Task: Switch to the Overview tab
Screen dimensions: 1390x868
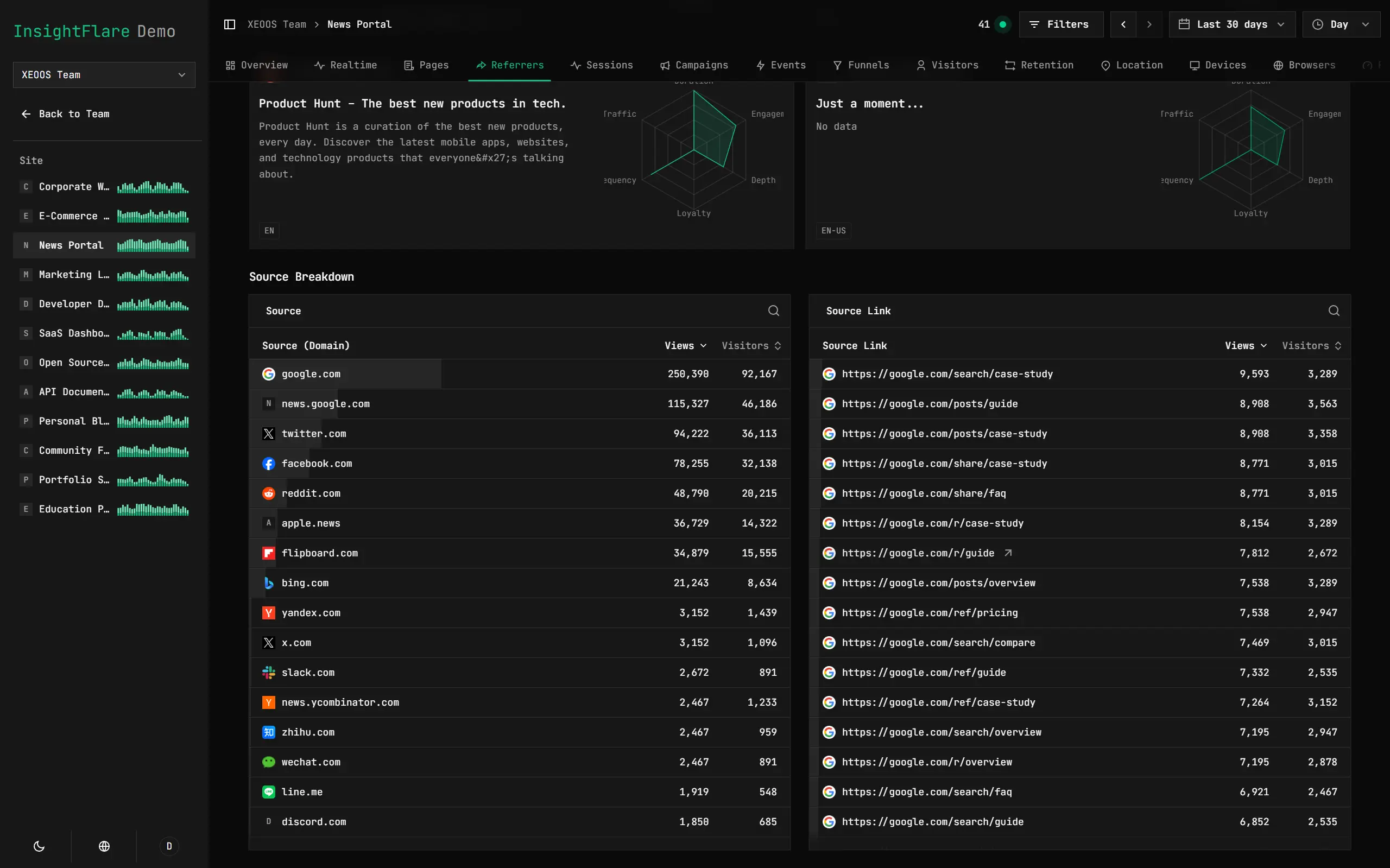Action: point(257,66)
